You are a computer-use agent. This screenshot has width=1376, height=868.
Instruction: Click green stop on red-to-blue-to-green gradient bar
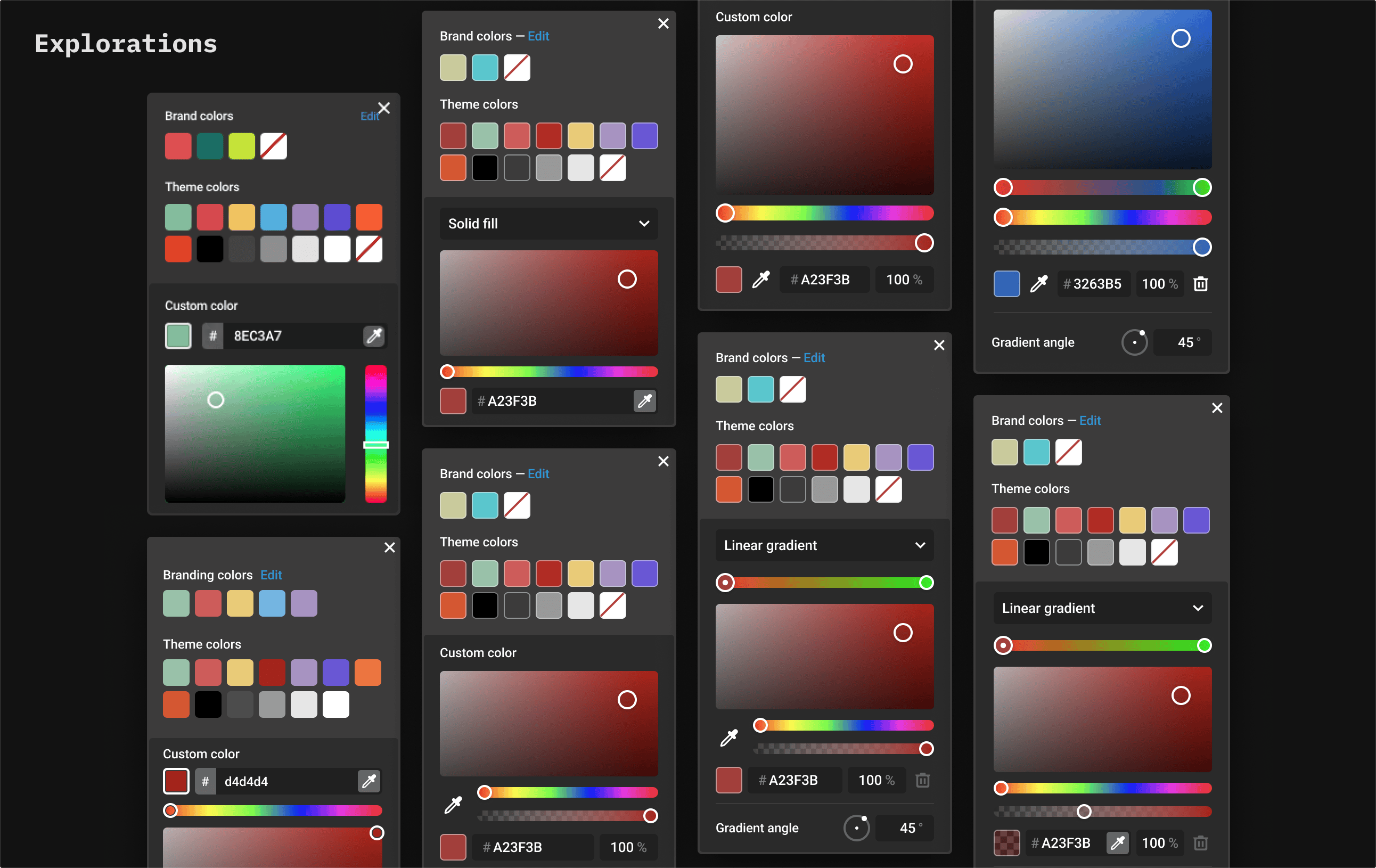[1202, 187]
